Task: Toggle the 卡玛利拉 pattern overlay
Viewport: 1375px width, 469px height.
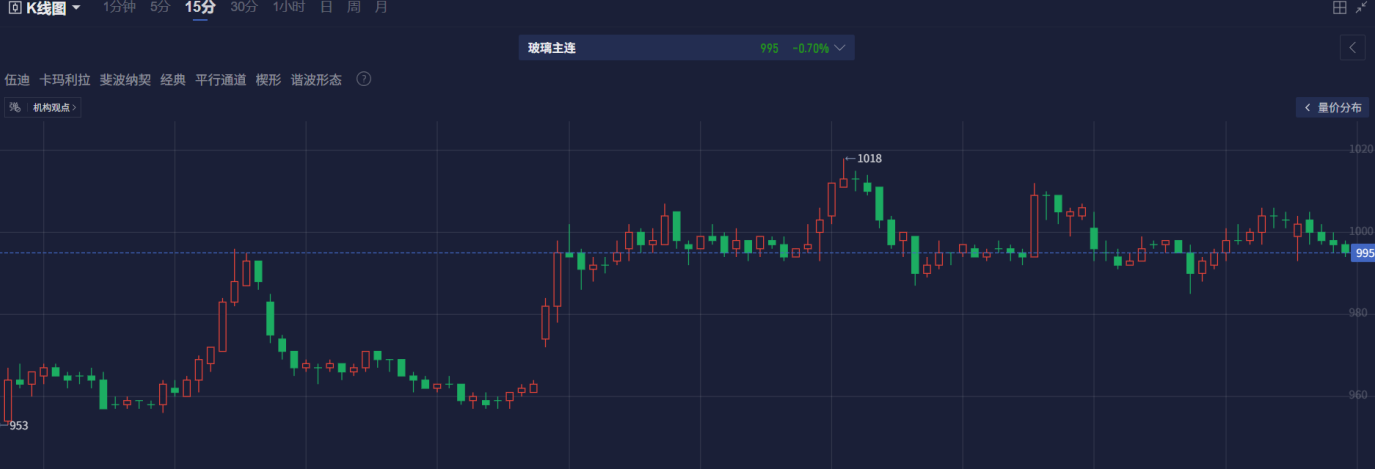Action: 65,80
